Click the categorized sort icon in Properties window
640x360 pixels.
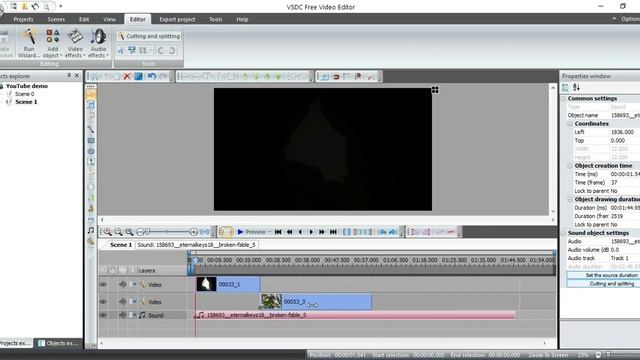pos(565,87)
